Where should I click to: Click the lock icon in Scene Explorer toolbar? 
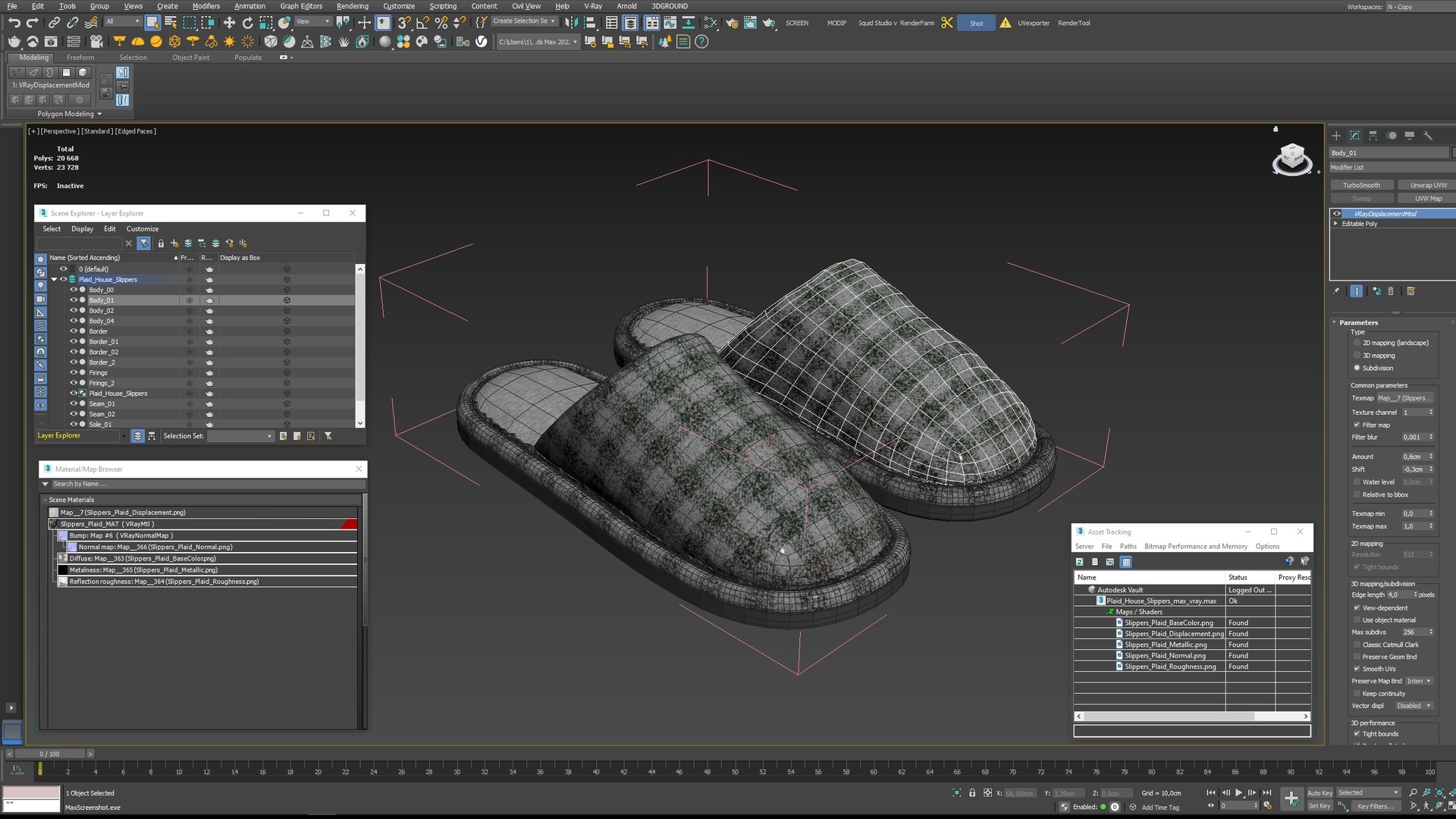[161, 243]
